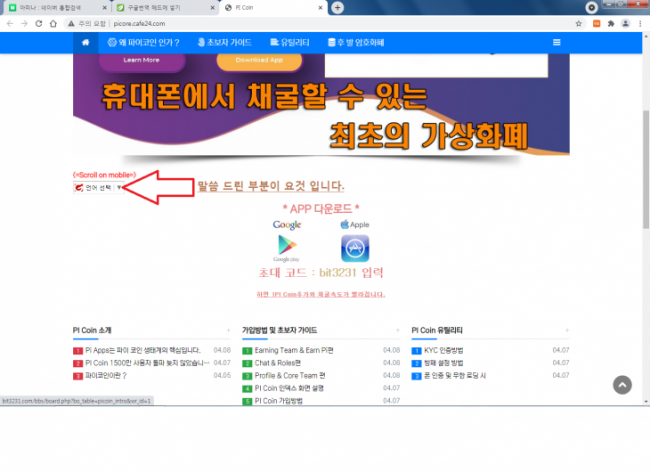Go back with the browser back arrow
This screenshot has height=473, width=650.
point(10,24)
